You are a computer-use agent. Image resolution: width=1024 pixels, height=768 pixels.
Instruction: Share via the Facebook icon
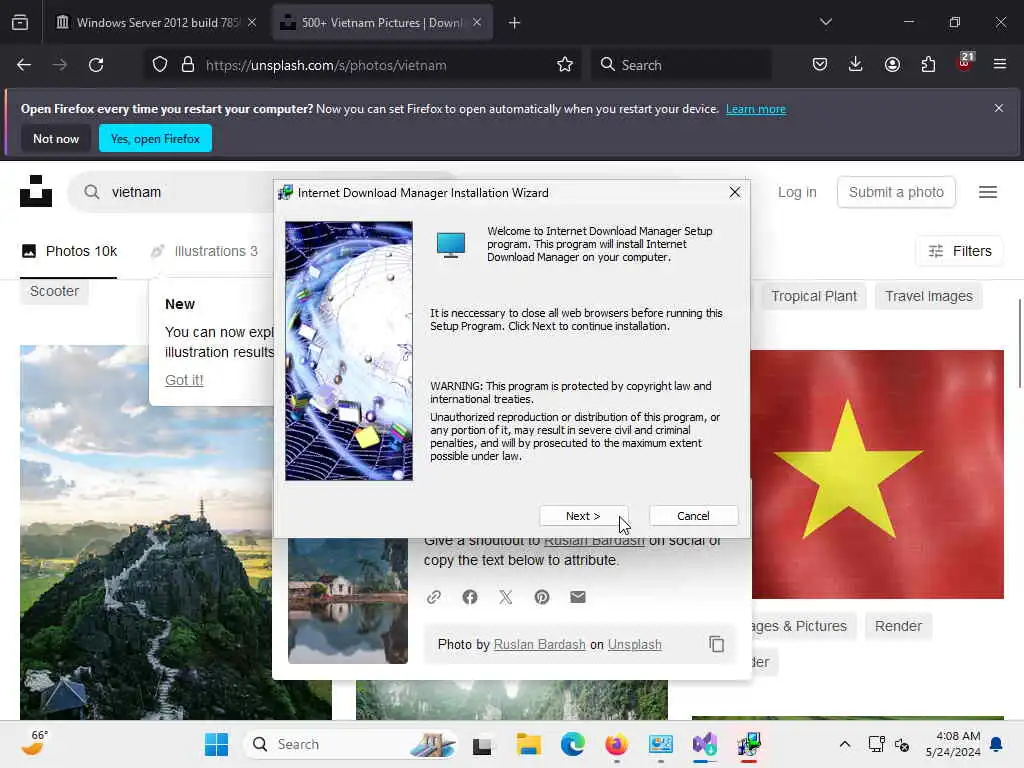click(x=470, y=597)
